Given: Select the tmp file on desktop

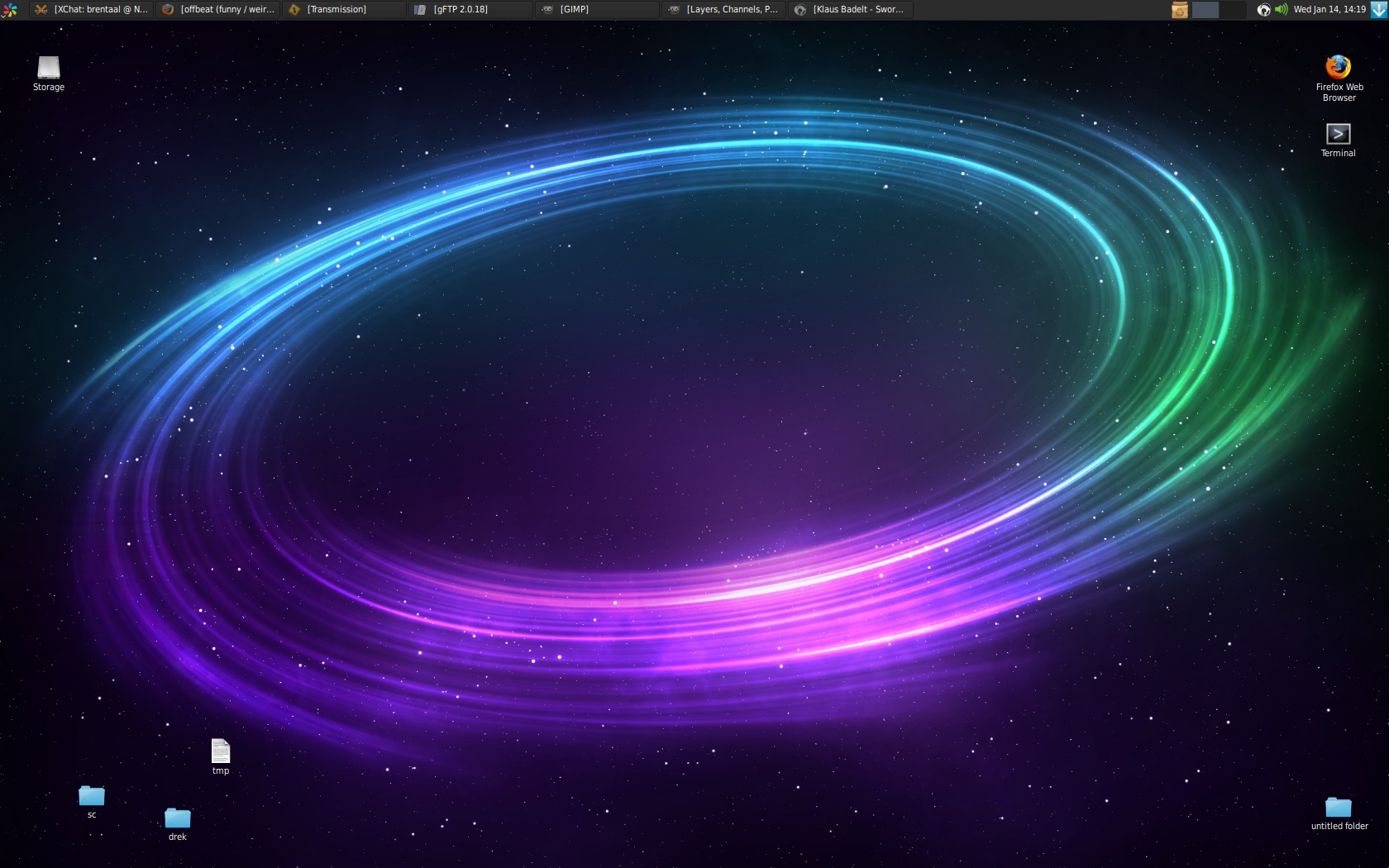Looking at the screenshot, I should click(x=221, y=751).
